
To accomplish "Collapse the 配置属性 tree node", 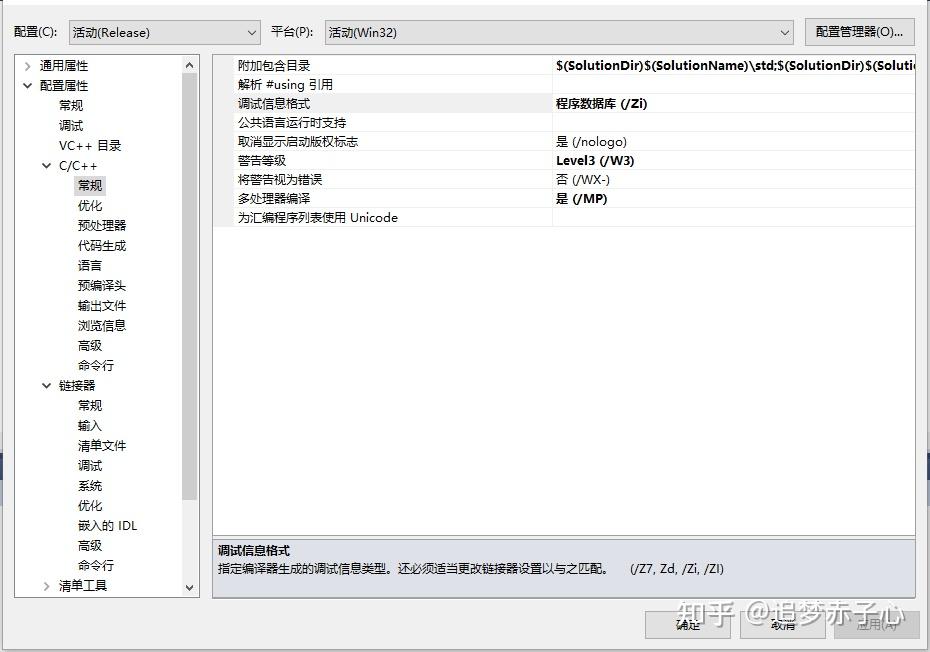I will [x=28, y=85].
